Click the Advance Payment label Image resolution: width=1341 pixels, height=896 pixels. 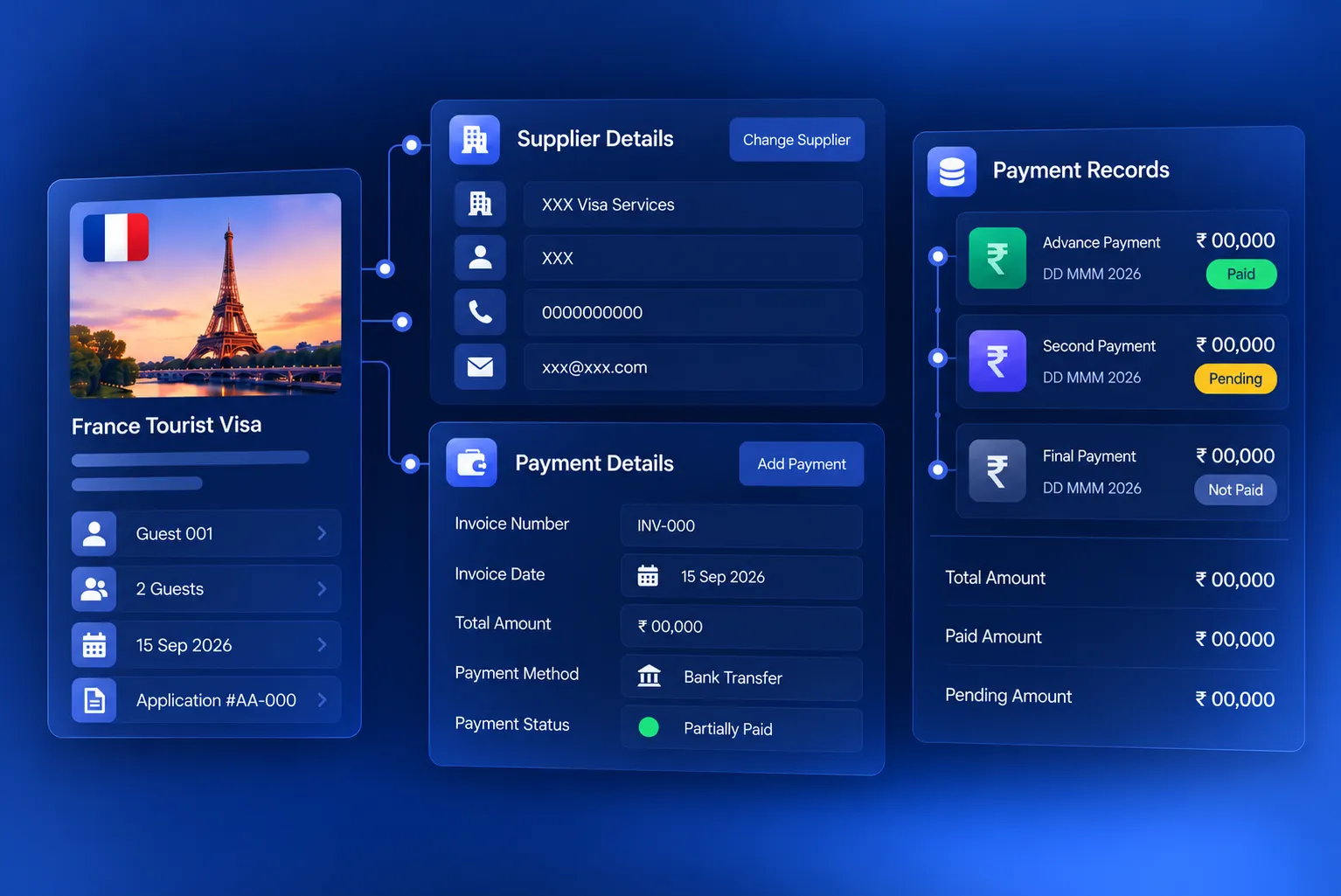(x=1101, y=242)
